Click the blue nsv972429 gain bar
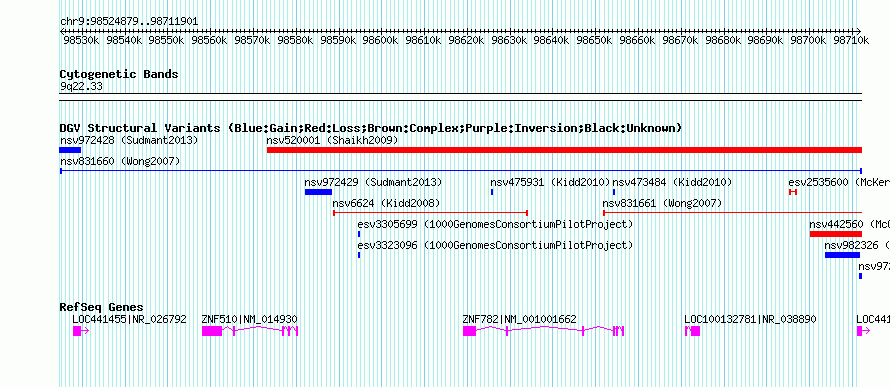 318,192
